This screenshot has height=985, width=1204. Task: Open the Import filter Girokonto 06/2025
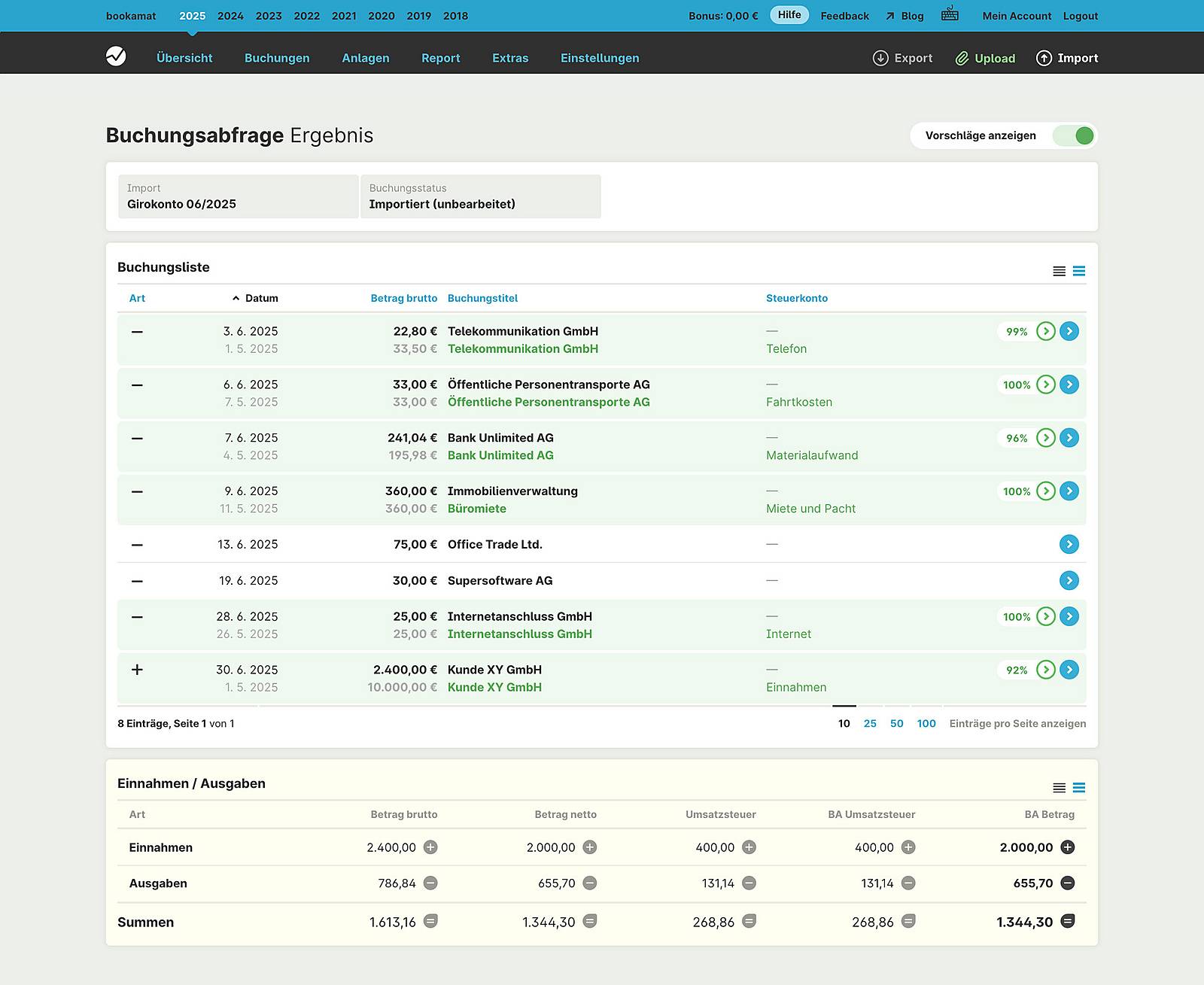coord(239,196)
